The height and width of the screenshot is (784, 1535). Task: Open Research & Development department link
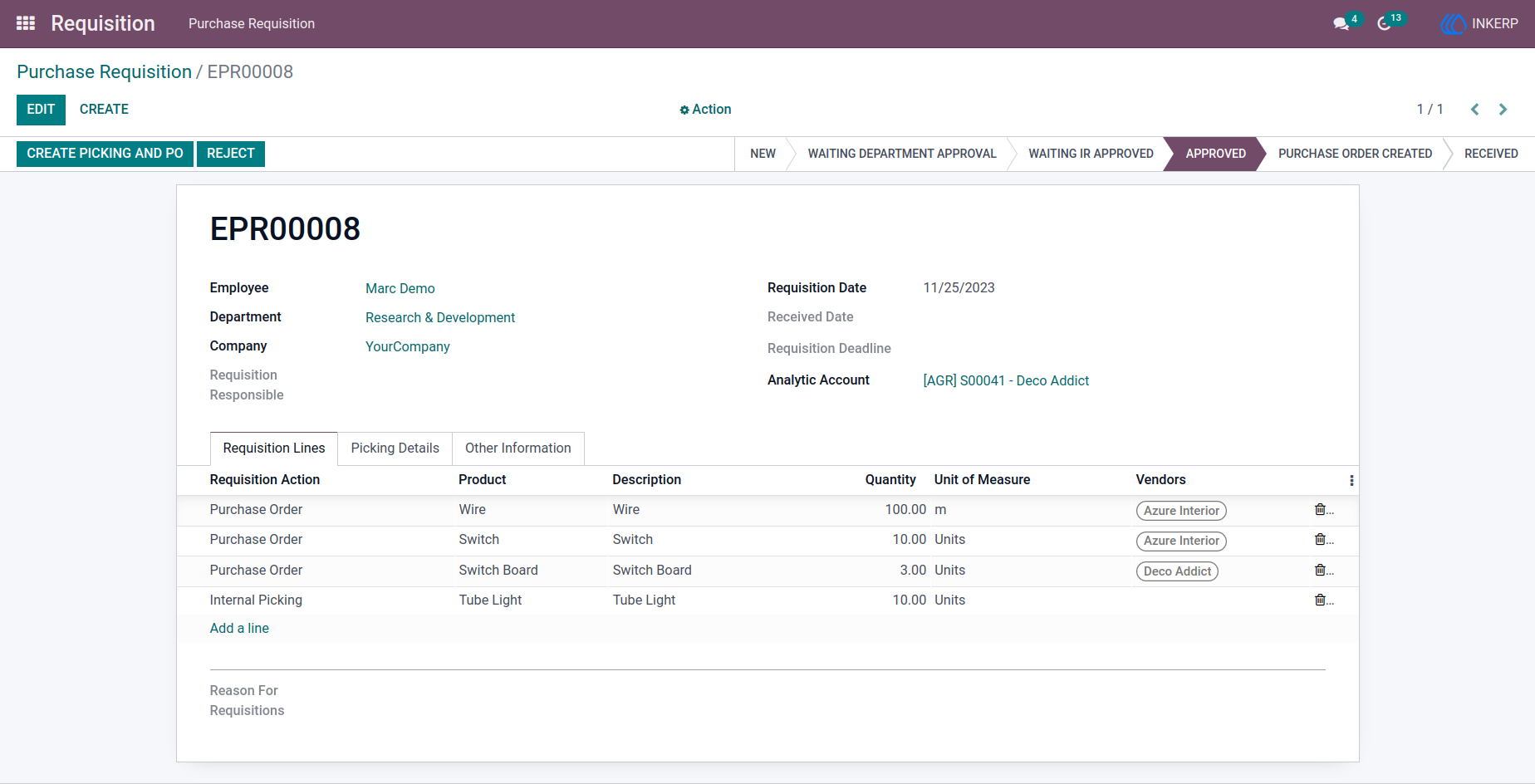[440, 317]
